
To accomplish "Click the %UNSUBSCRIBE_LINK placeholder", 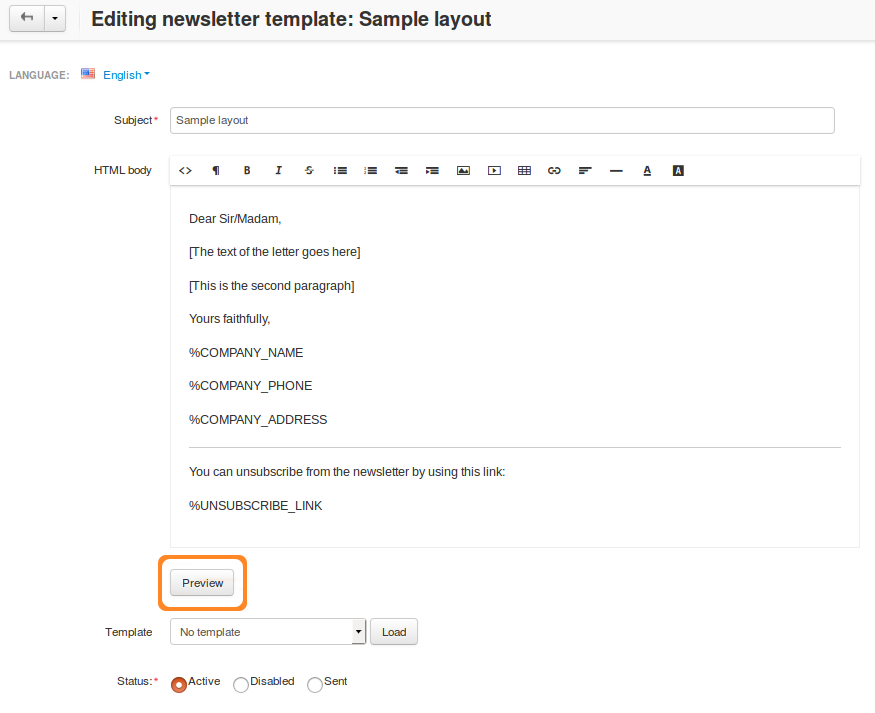I will tap(256, 505).
